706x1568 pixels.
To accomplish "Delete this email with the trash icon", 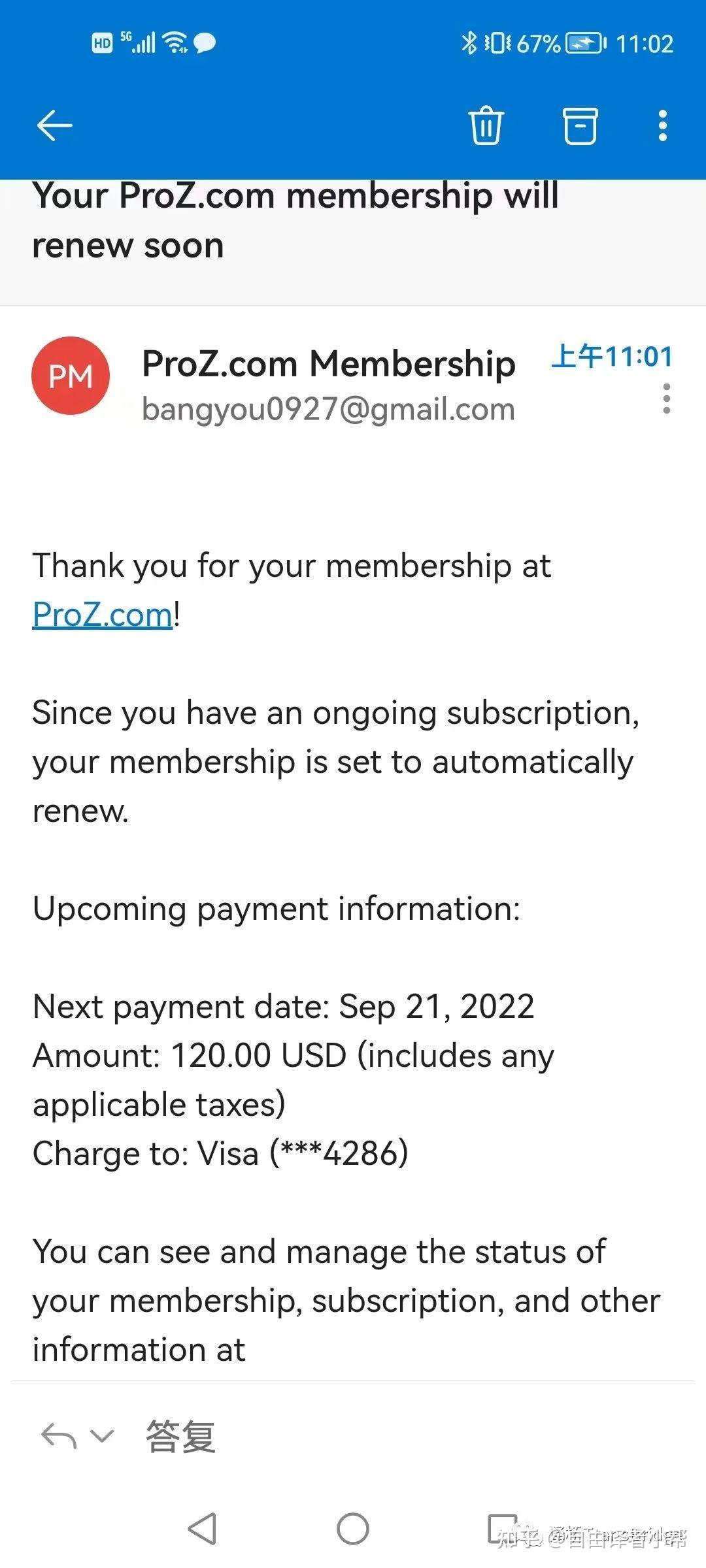I will (486, 125).
